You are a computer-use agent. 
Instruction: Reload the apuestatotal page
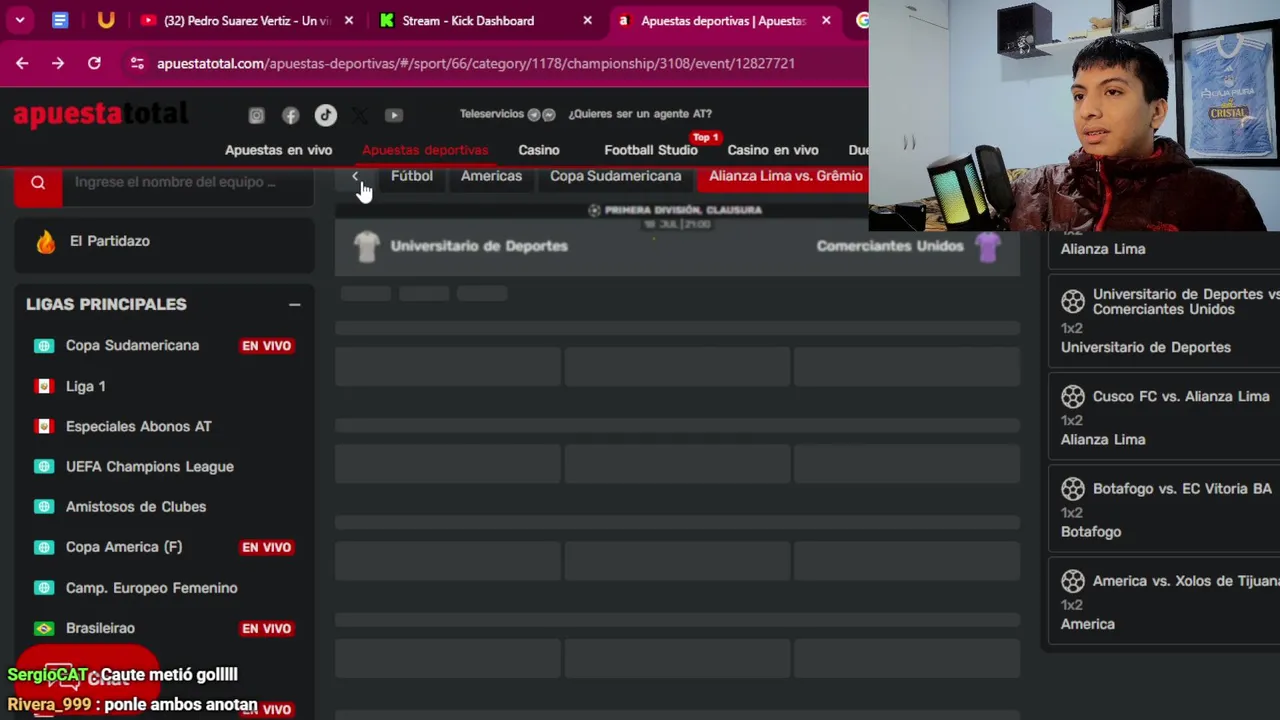[x=94, y=63]
